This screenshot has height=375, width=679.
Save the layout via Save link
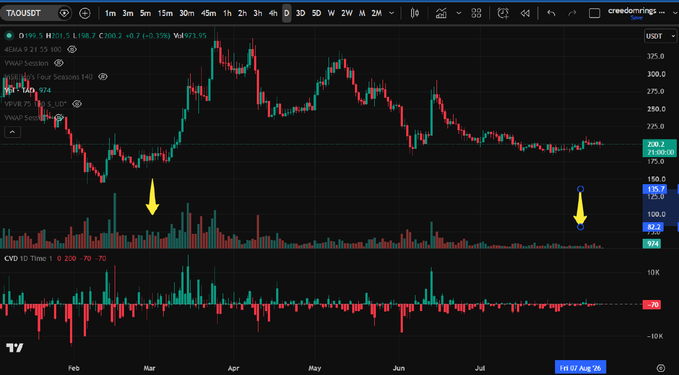(636, 18)
